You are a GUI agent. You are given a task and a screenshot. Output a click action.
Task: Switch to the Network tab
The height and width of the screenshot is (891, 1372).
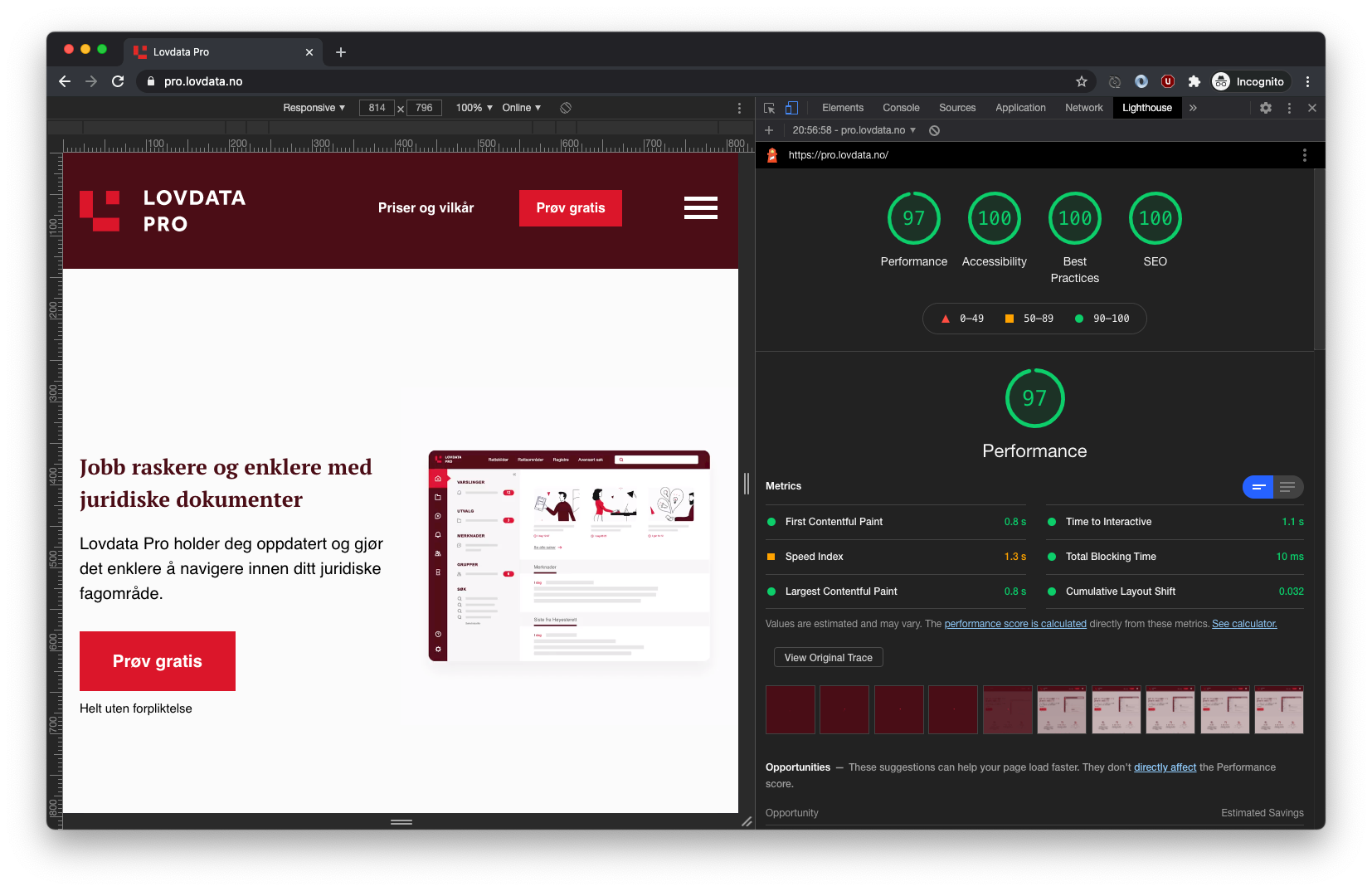[1083, 108]
